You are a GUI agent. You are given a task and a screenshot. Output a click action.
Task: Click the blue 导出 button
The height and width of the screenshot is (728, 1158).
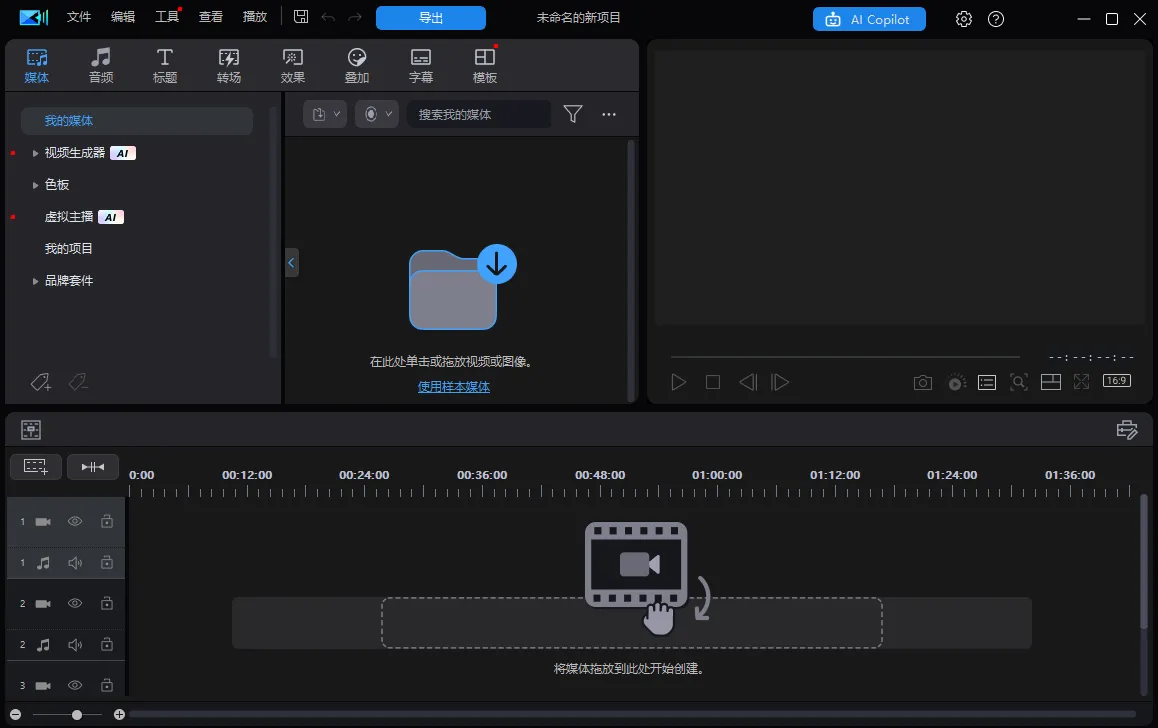(x=430, y=18)
